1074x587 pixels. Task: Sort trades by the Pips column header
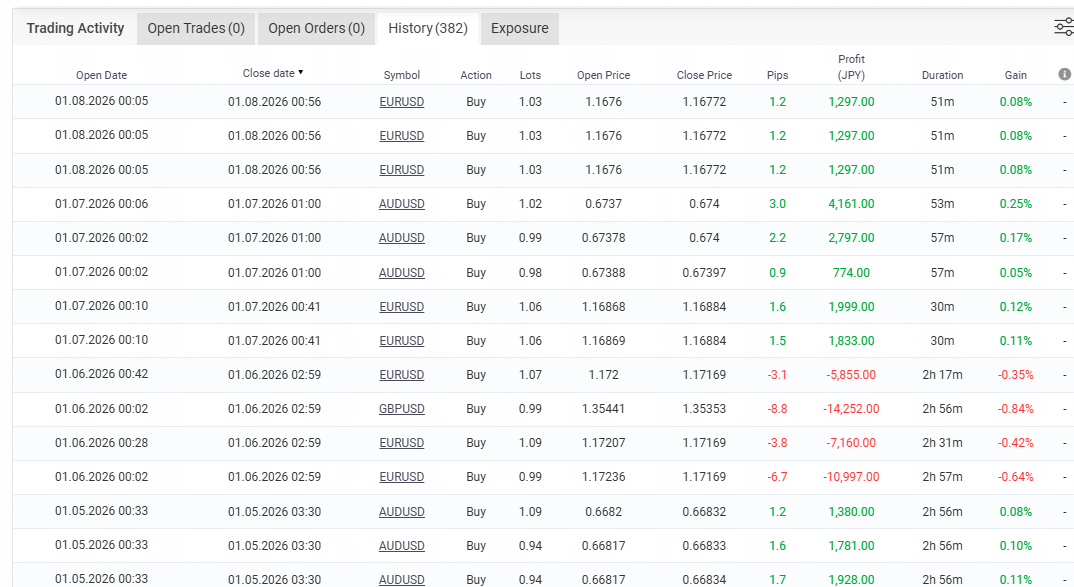tap(777, 75)
